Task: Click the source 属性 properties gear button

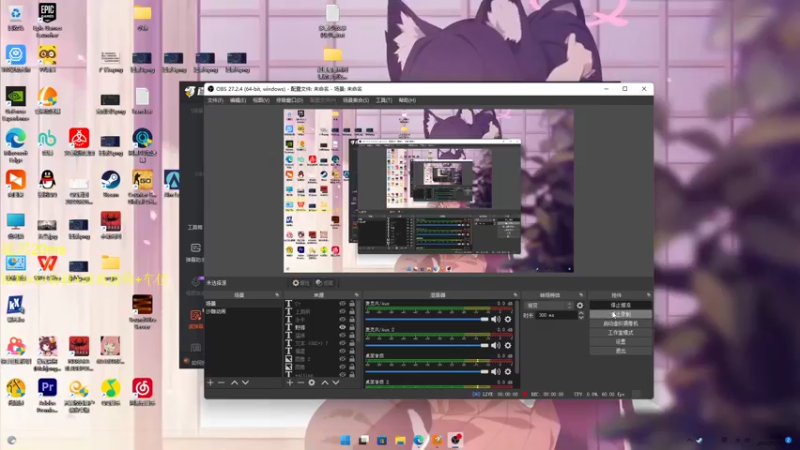Action: click(301, 283)
